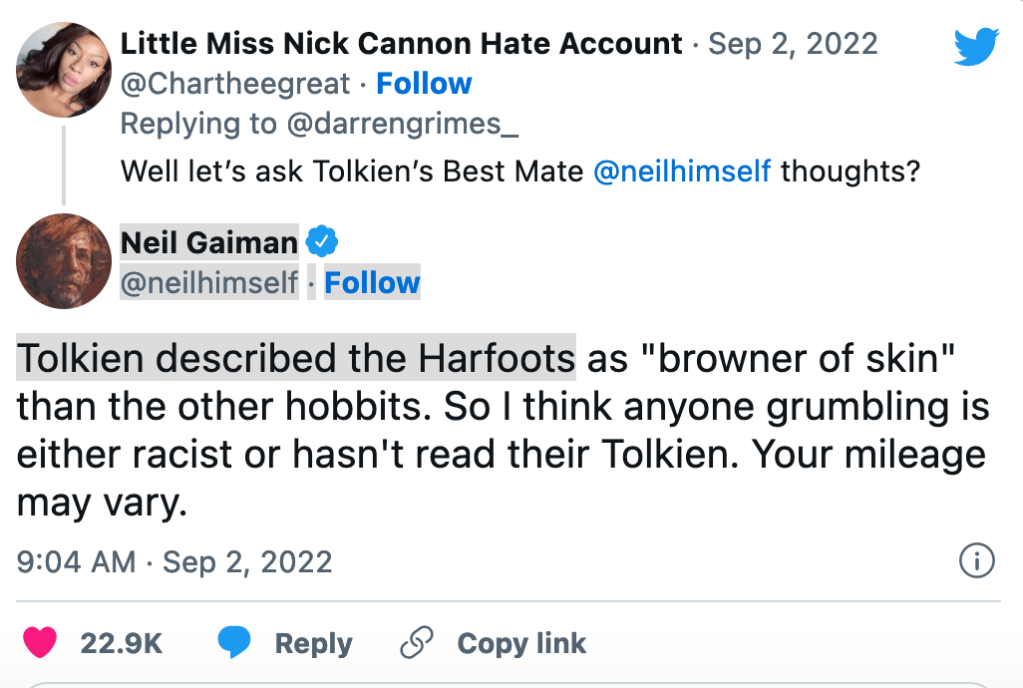Follow the @neilhimself account

(x=372, y=284)
